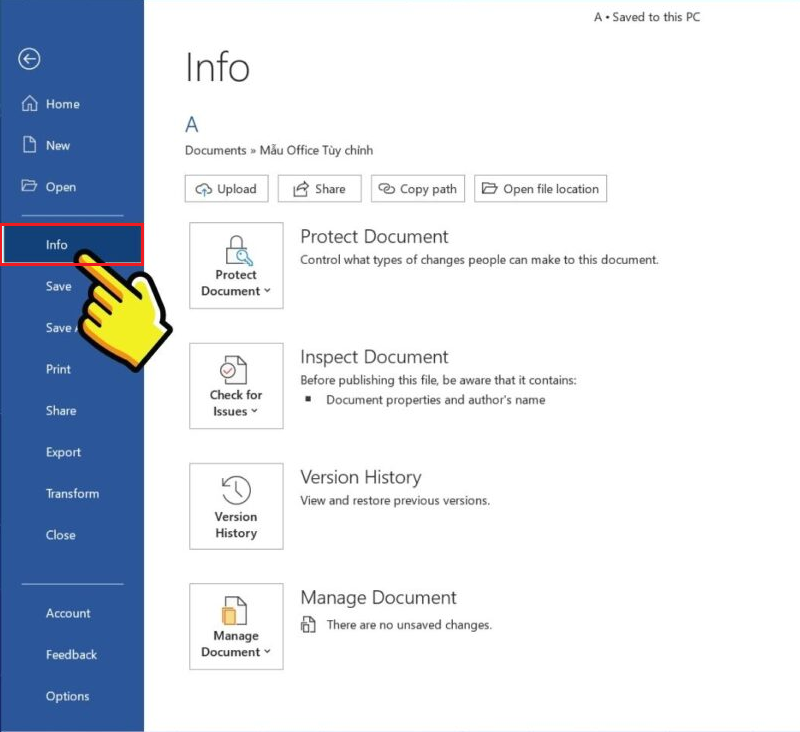The image size is (800, 732).
Task: Select Transform in the left menu
Action: 72,493
